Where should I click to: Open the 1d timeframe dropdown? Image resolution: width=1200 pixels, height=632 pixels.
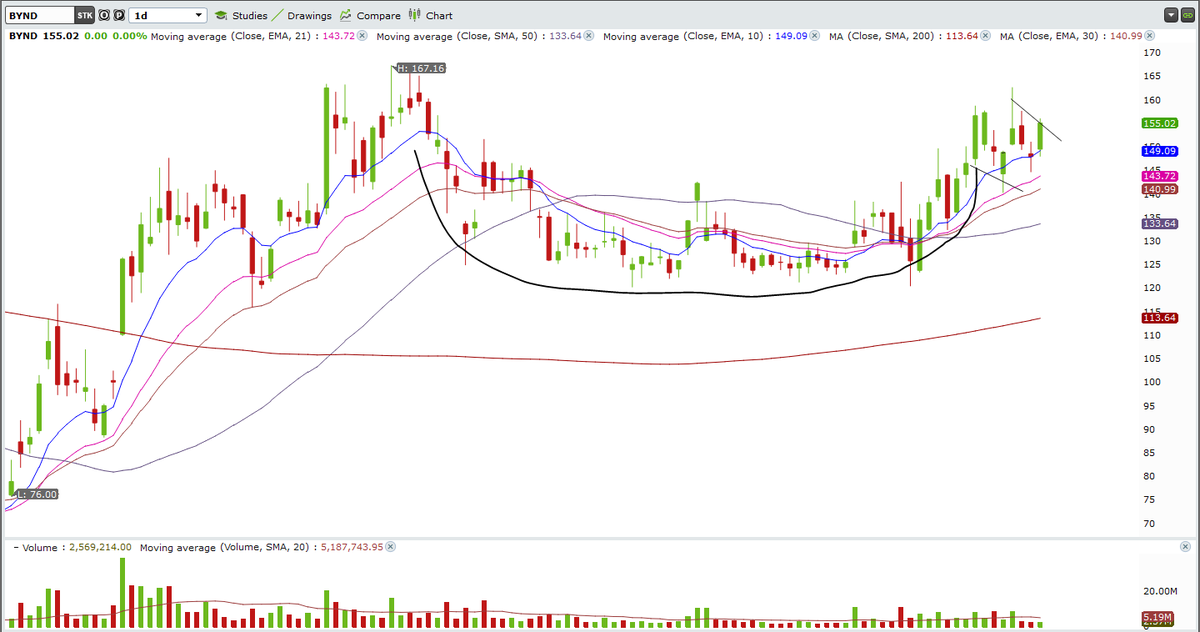coord(166,15)
